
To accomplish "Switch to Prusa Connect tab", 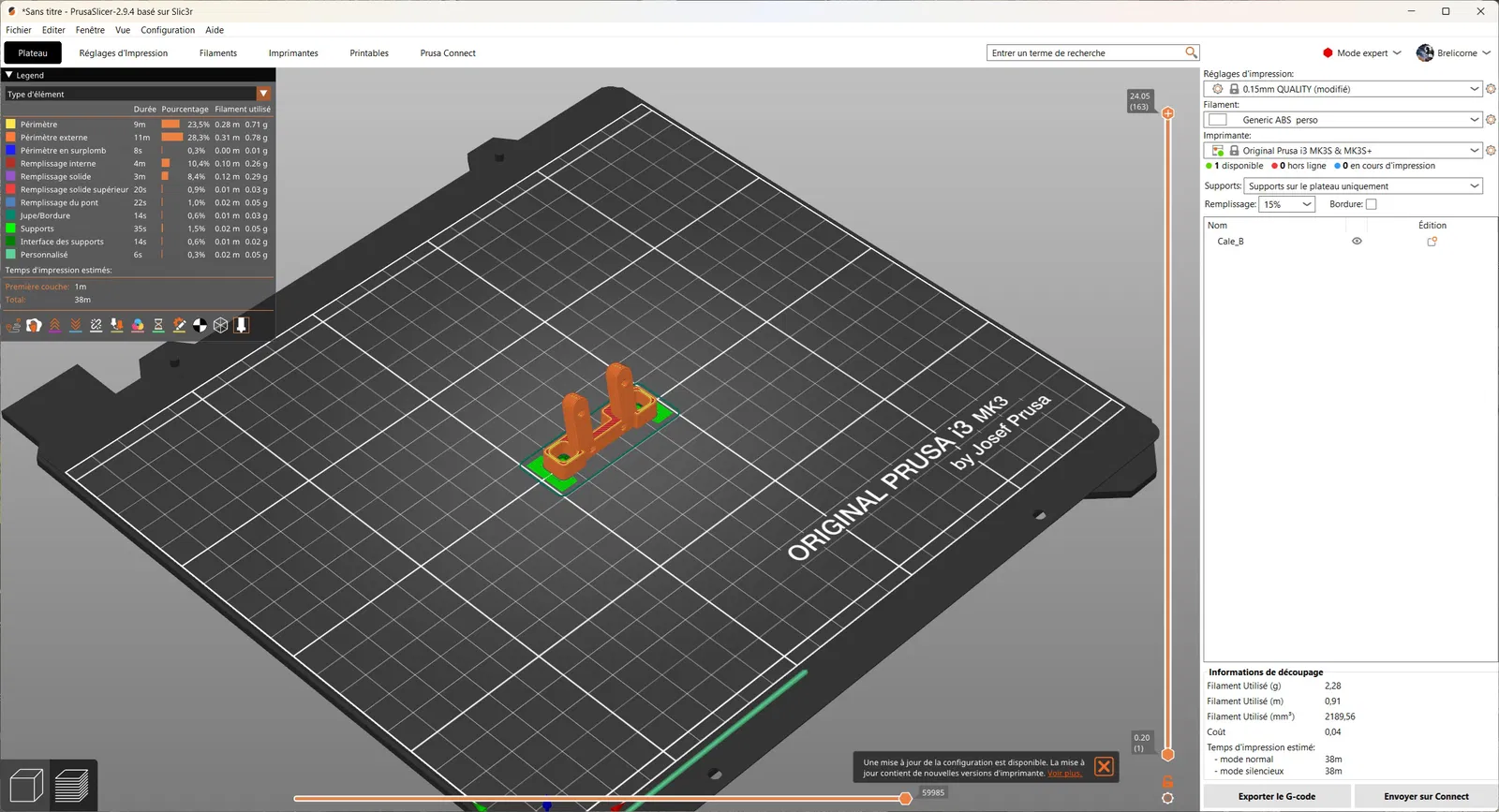I will pos(448,53).
